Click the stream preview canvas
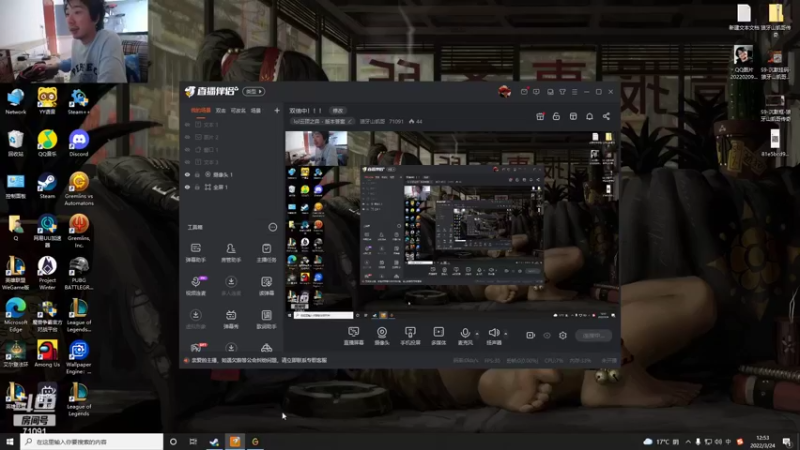This screenshot has height=450, width=800. 451,226
